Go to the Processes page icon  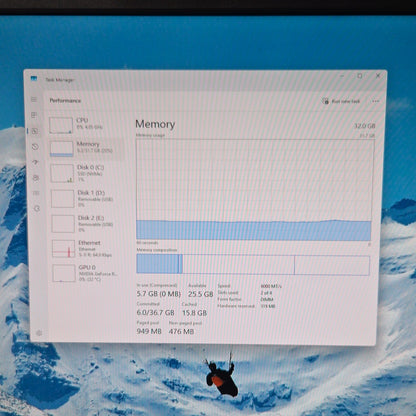(x=34, y=115)
